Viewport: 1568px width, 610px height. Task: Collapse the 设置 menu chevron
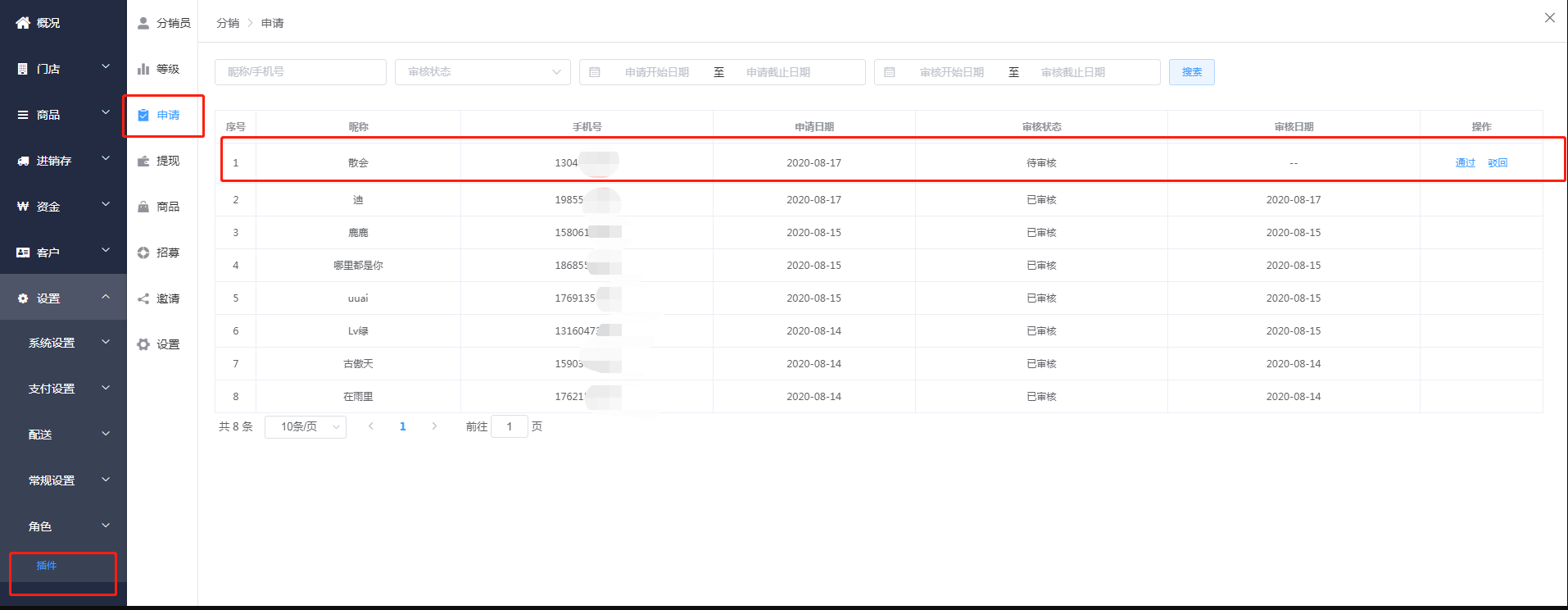pos(106,296)
